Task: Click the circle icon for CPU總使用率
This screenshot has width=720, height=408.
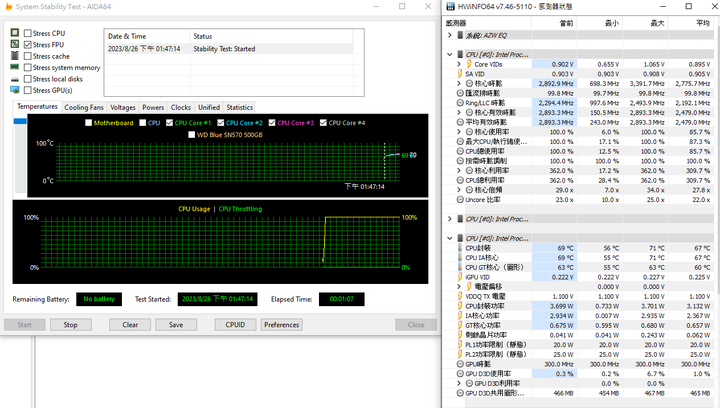Action: 460,151
